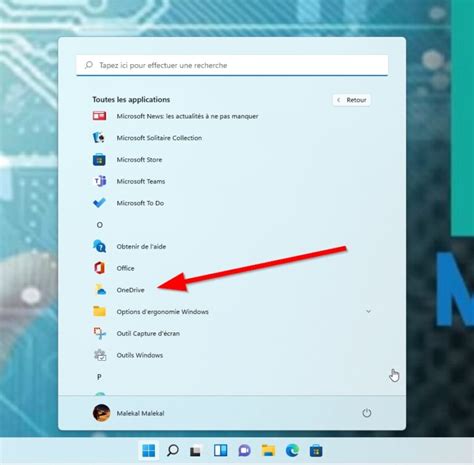This screenshot has width=474, height=465.
Task: Open File Explorer from the taskbar
Action: (268, 451)
